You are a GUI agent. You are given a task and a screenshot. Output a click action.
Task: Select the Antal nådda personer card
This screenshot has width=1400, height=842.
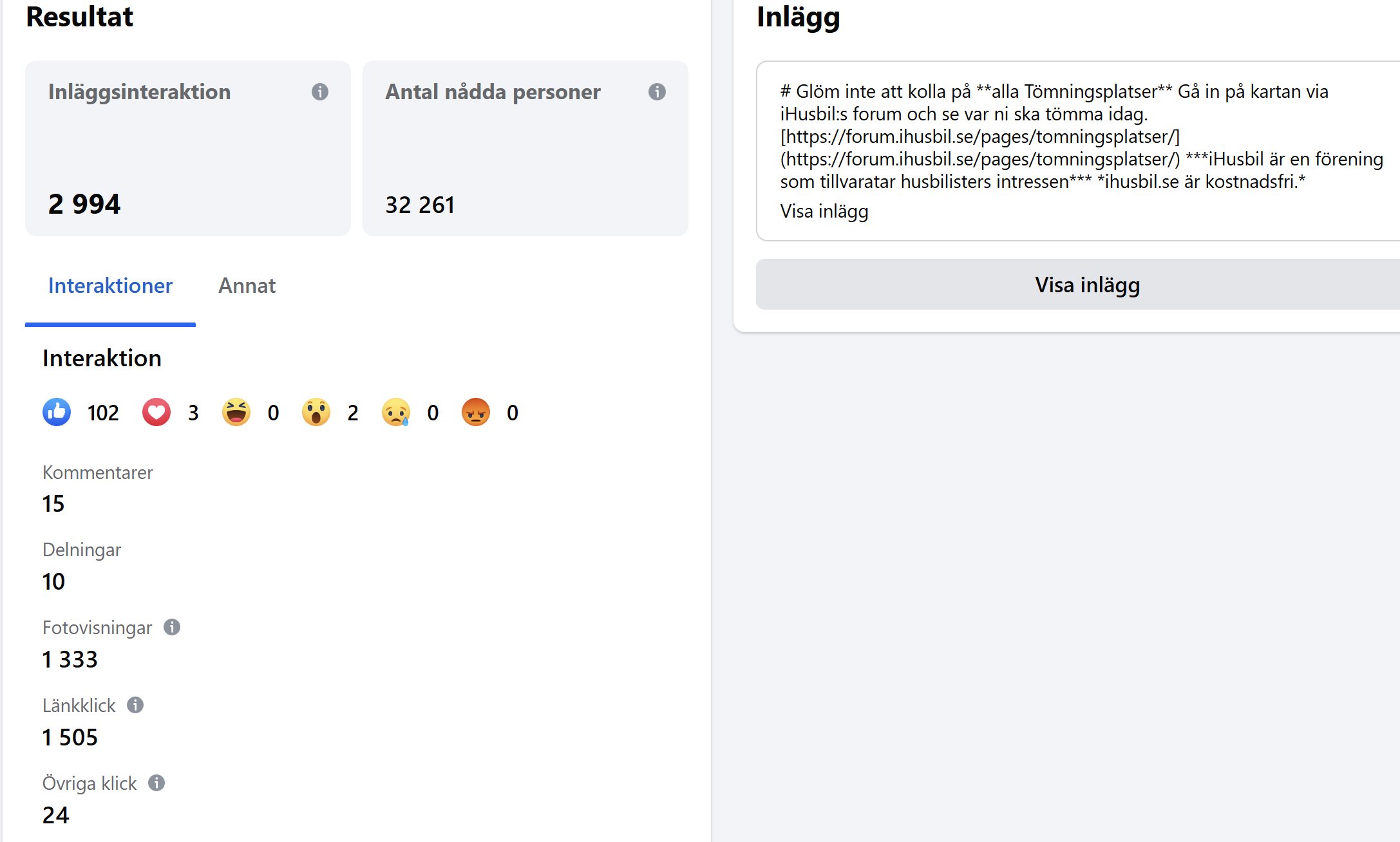coord(525,148)
